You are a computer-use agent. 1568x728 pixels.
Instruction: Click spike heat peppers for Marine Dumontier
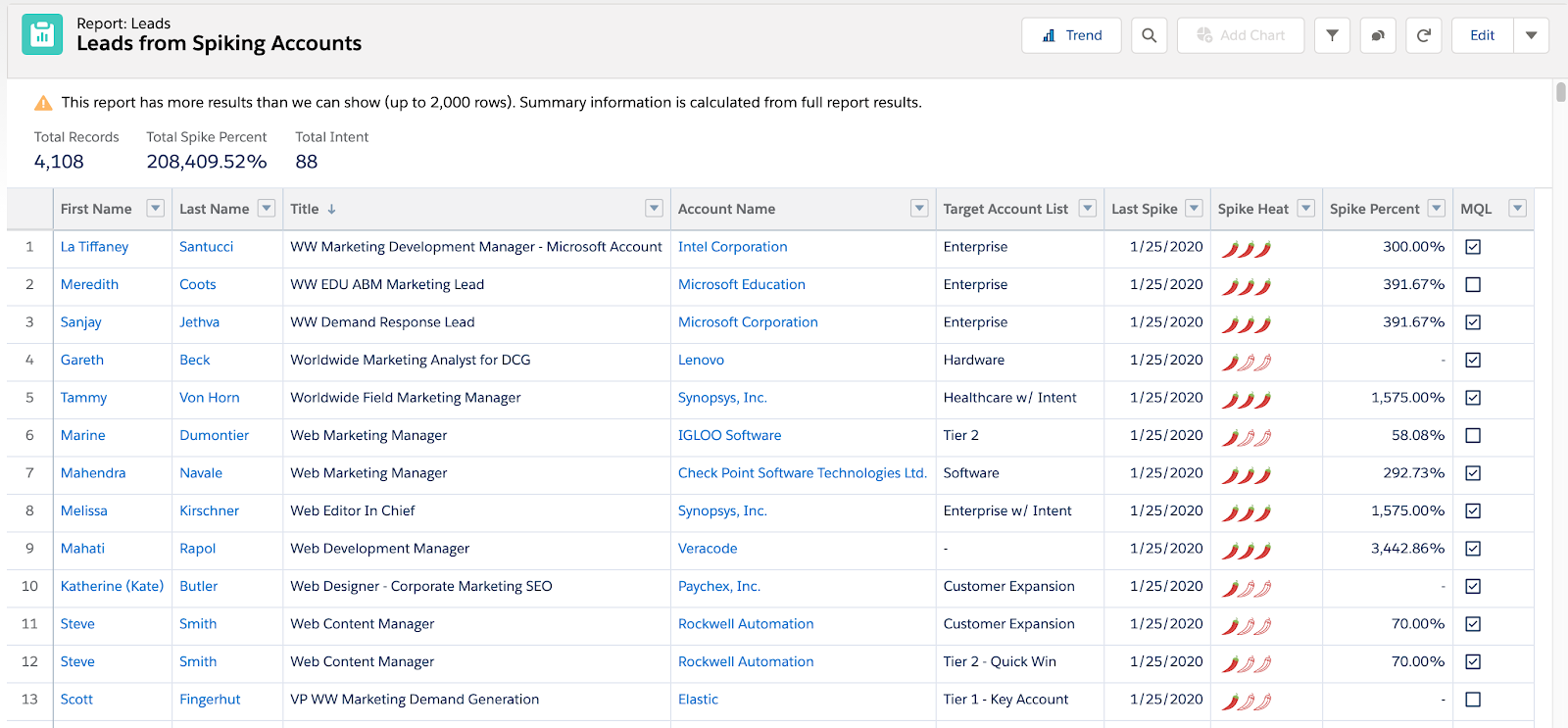[x=1247, y=438]
